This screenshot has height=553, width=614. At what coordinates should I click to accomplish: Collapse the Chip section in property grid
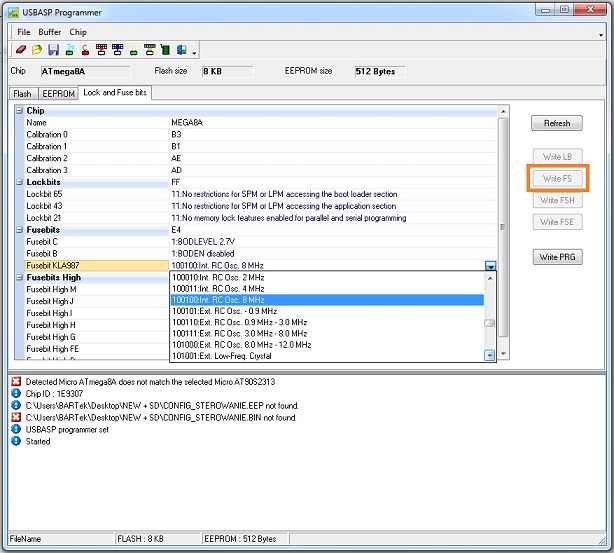coord(20,111)
